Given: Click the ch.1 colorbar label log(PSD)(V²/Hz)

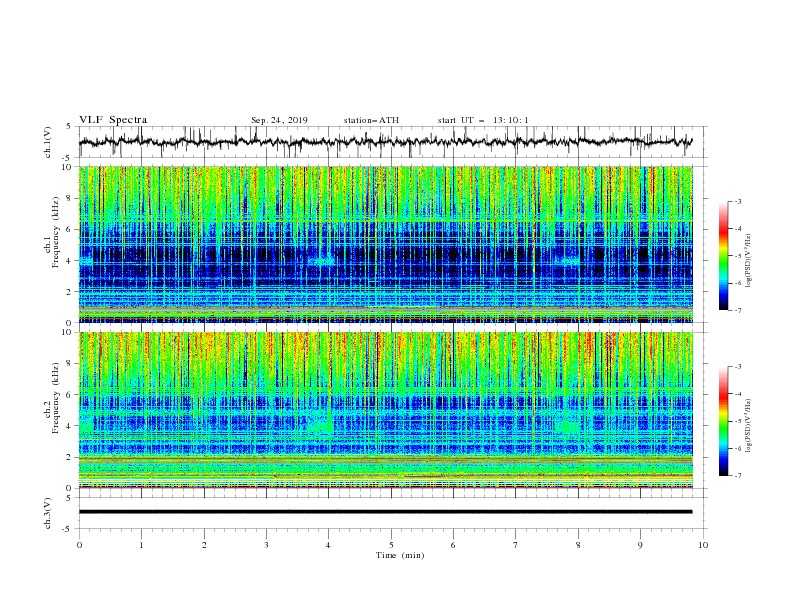Looking at the screenshot, I should tap(749, 261).
